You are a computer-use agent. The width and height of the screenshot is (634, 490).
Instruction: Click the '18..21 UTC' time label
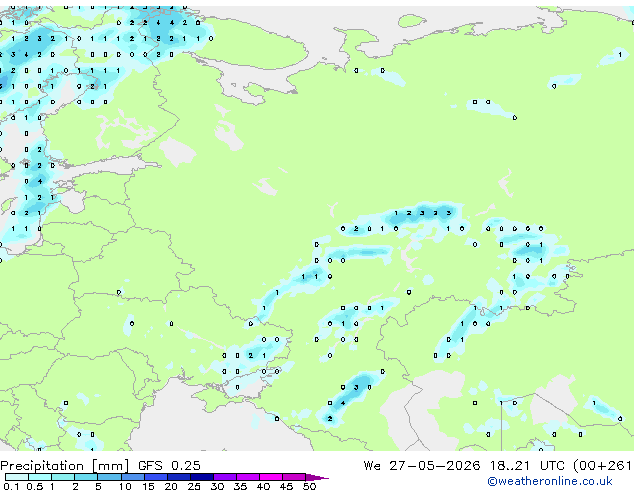[x=526, y=466]
